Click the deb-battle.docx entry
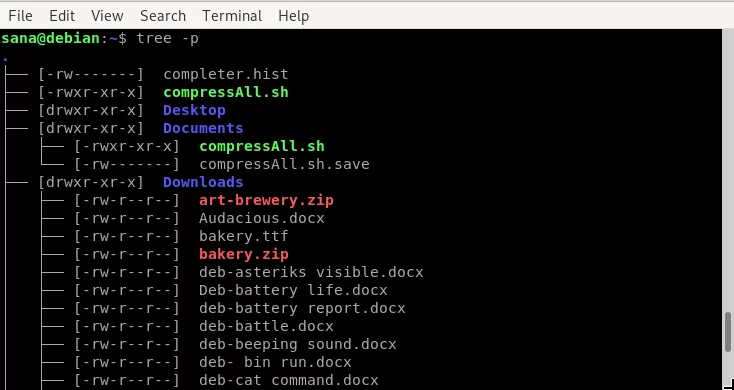 [x=266, y=326]
